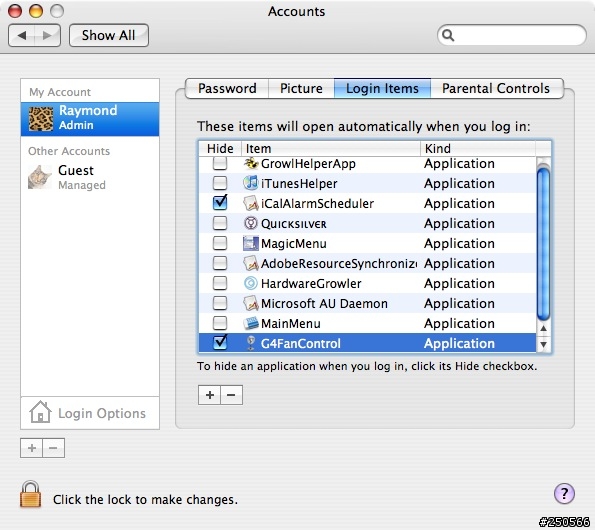Sort by the Kind column header
The width and height of the screenshot is (595, 530).
point(478,148)
